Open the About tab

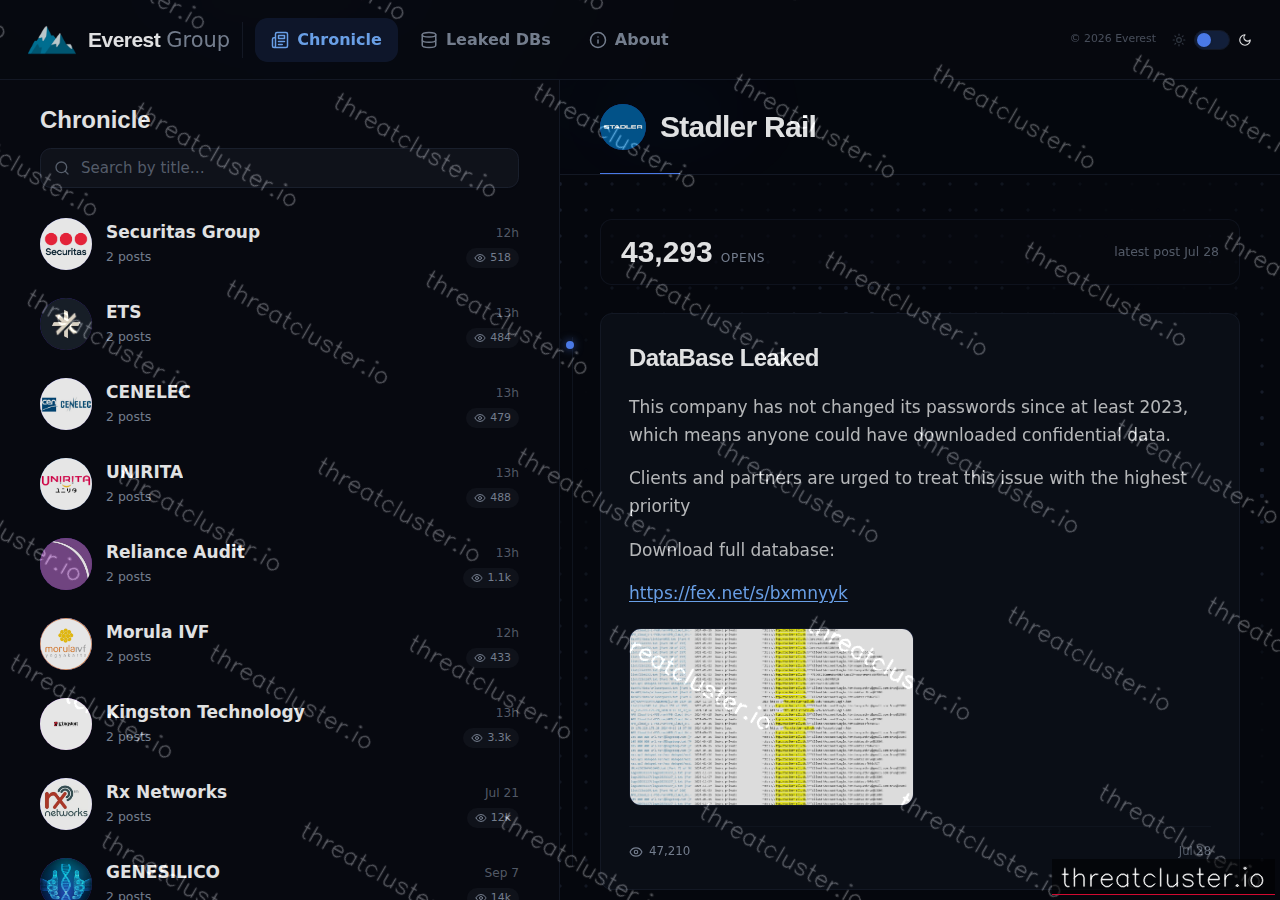coord(628,40)
